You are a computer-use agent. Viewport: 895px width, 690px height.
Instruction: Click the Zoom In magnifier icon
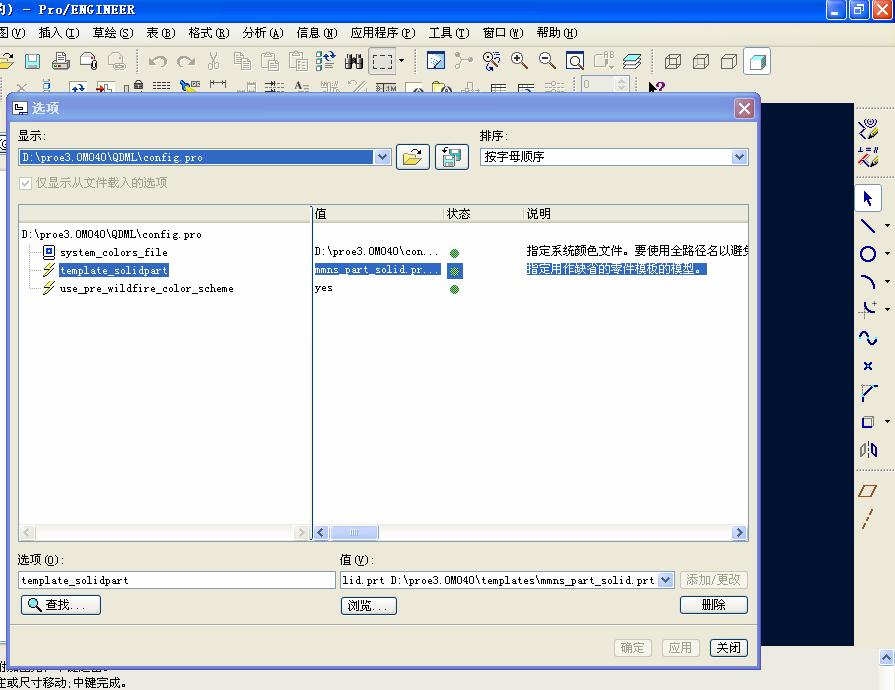click(519, 61)
